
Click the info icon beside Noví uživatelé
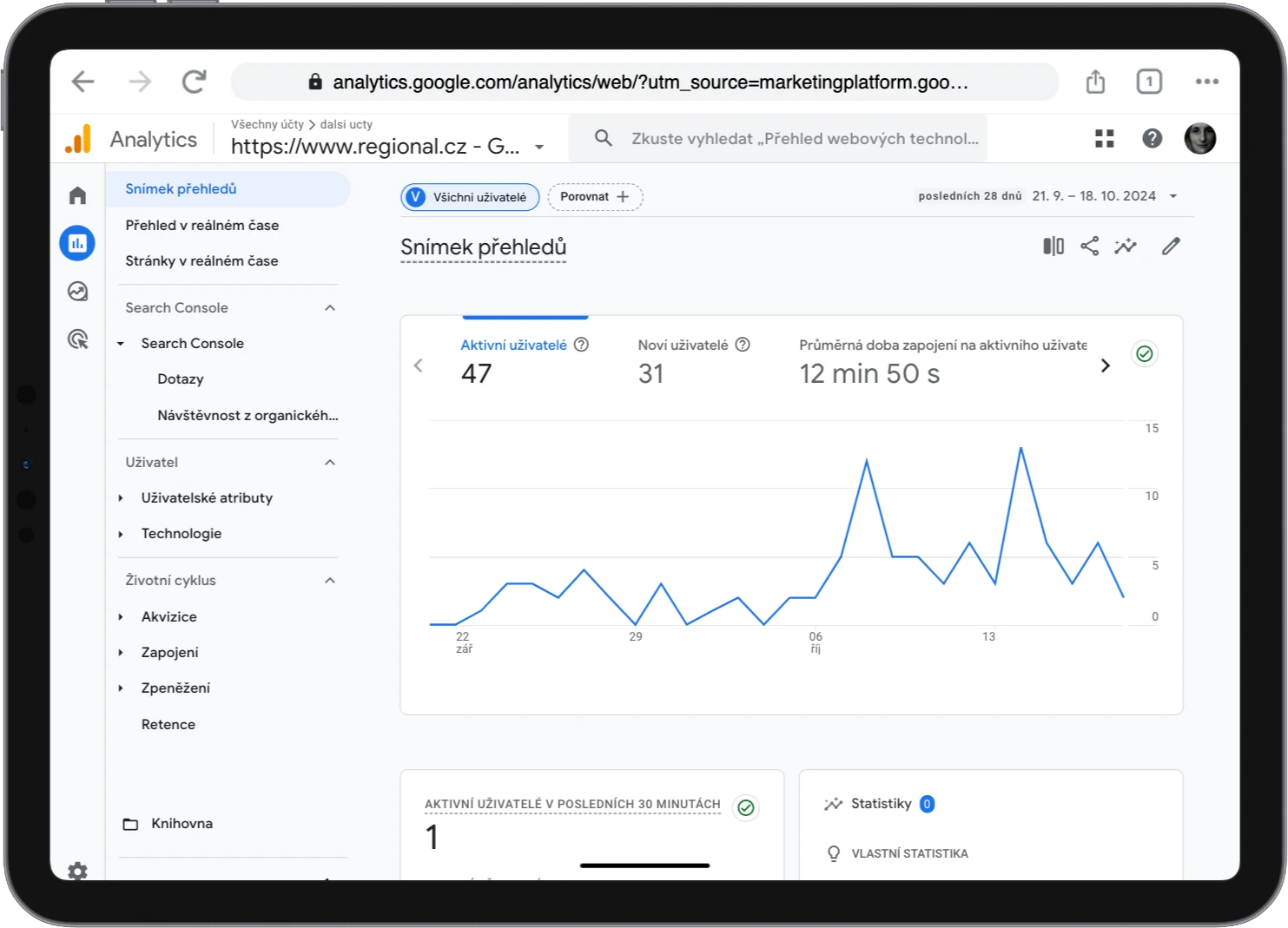tap(743, 345)
